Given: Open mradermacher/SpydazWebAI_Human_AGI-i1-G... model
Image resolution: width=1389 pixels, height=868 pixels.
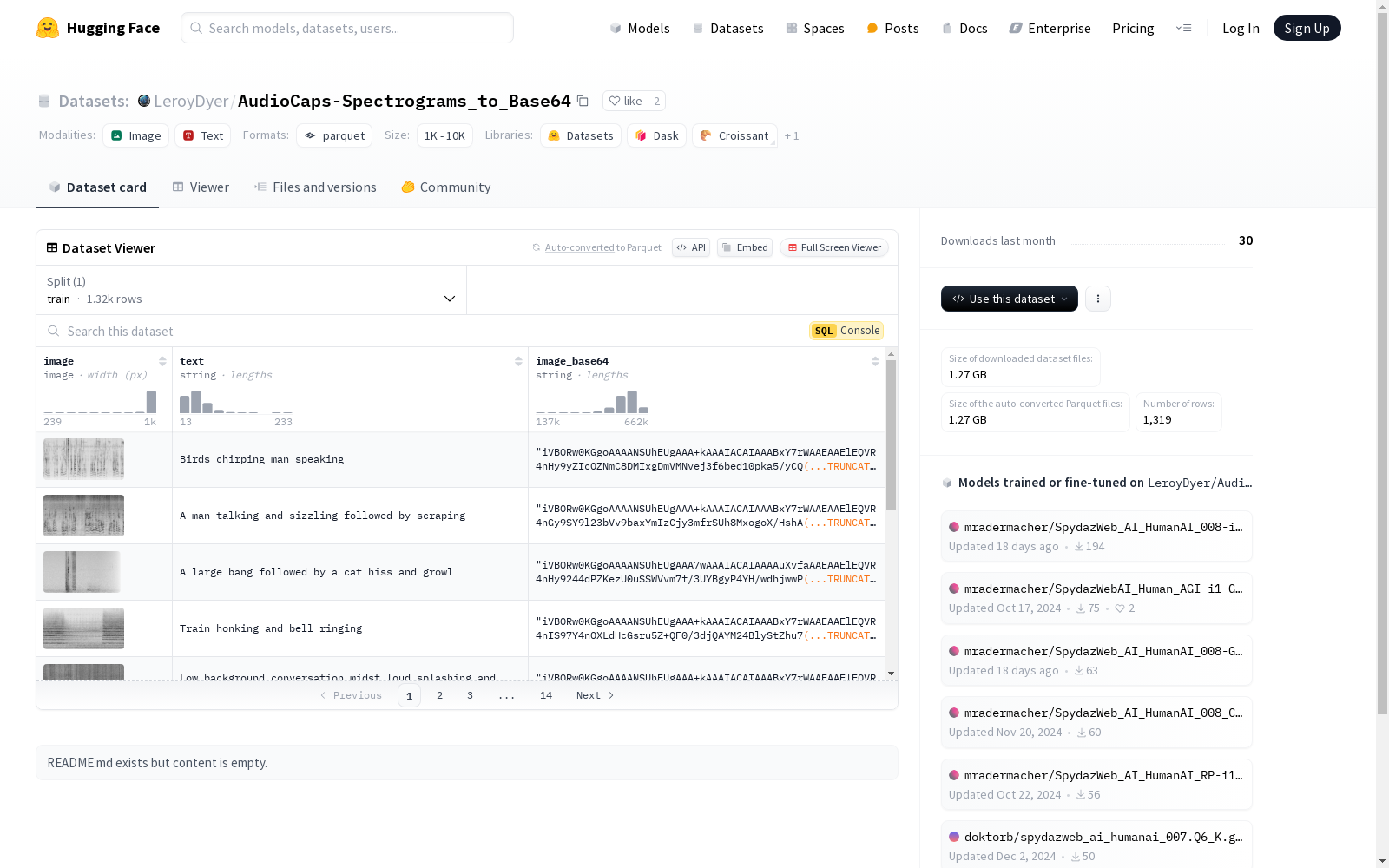Looking at the screenshot, I should point(1096,598).
